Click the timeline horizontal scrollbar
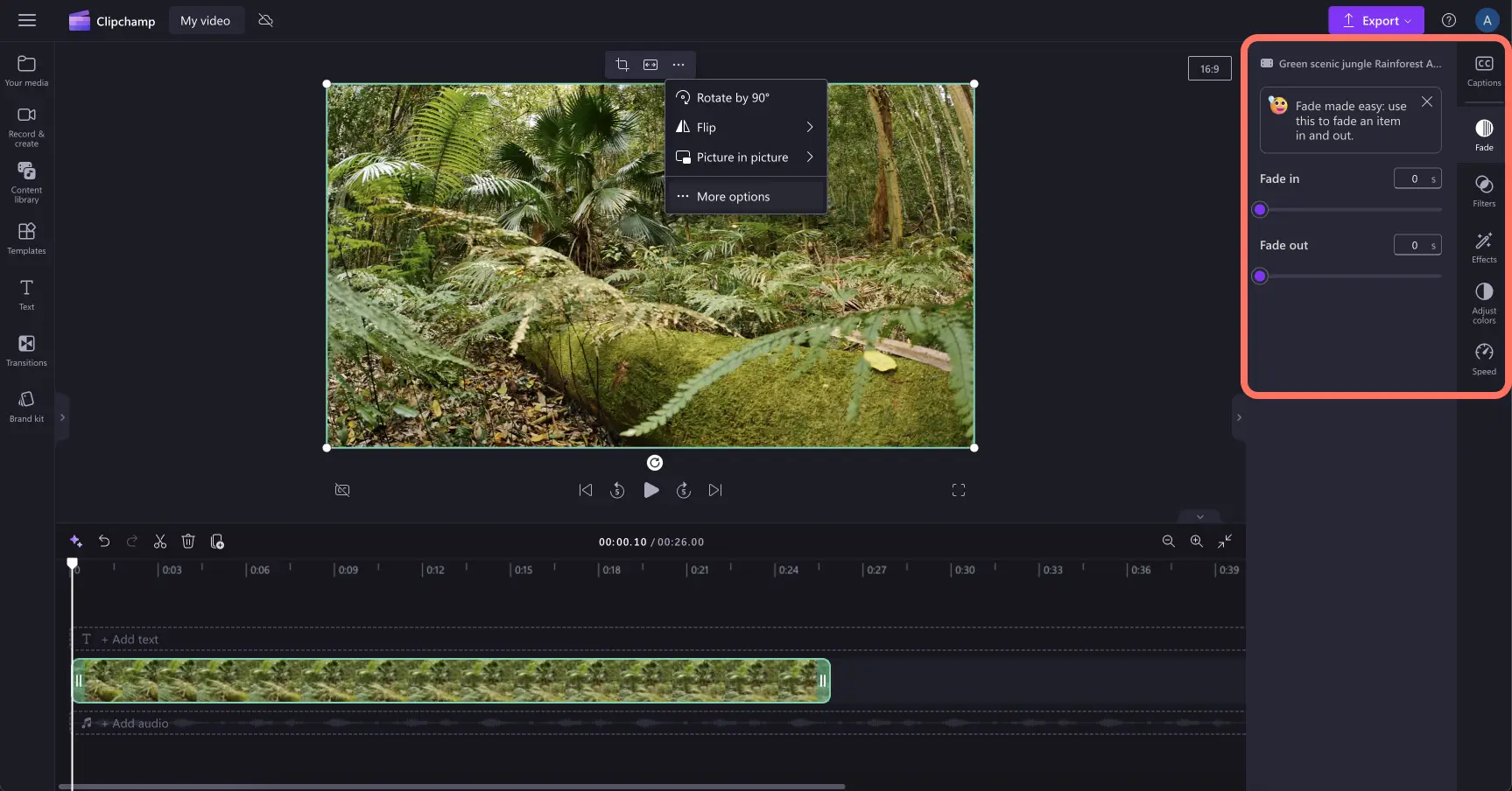Image resolution: width=1512 pixels, height=791 pixels. pos(451,787)
